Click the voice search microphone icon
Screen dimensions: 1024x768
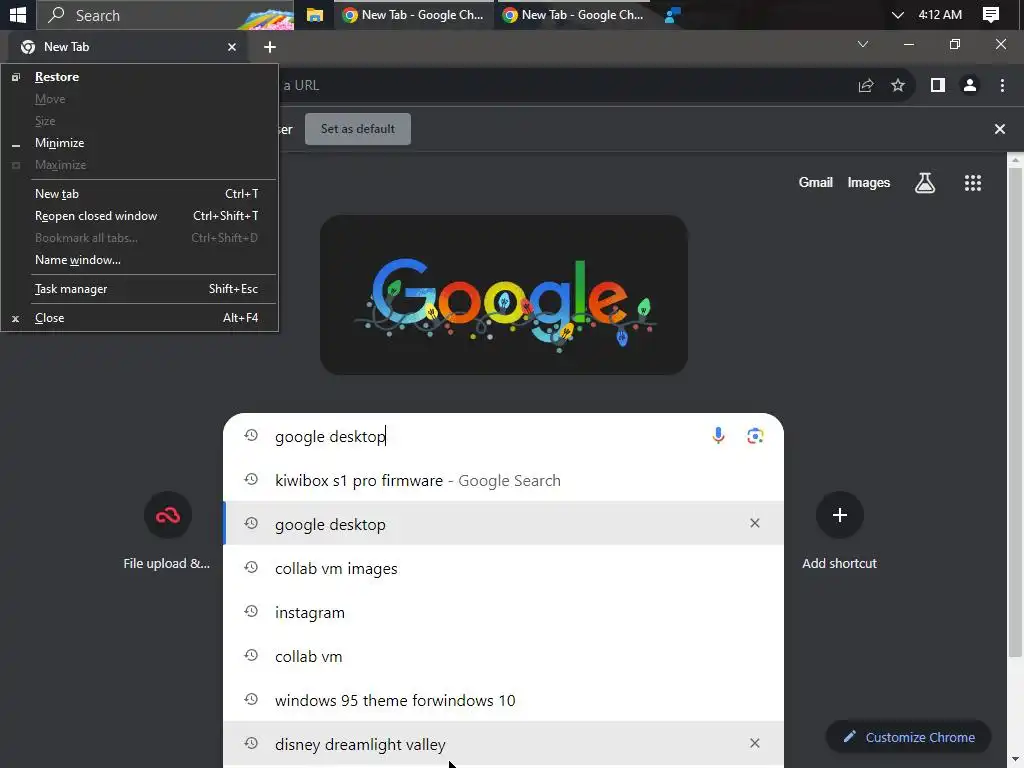coord(718,436)
